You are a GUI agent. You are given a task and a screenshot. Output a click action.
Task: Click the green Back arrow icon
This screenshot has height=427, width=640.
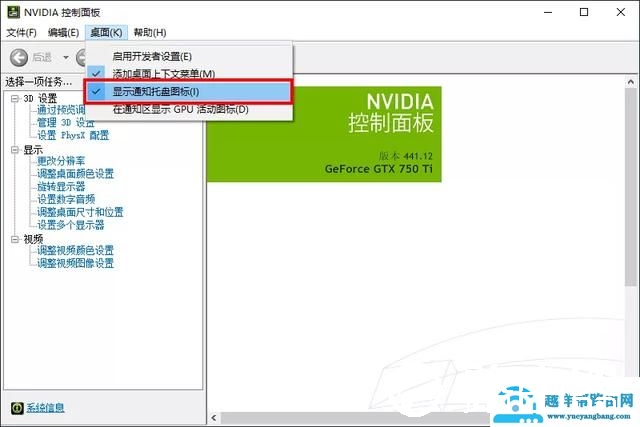19,58
